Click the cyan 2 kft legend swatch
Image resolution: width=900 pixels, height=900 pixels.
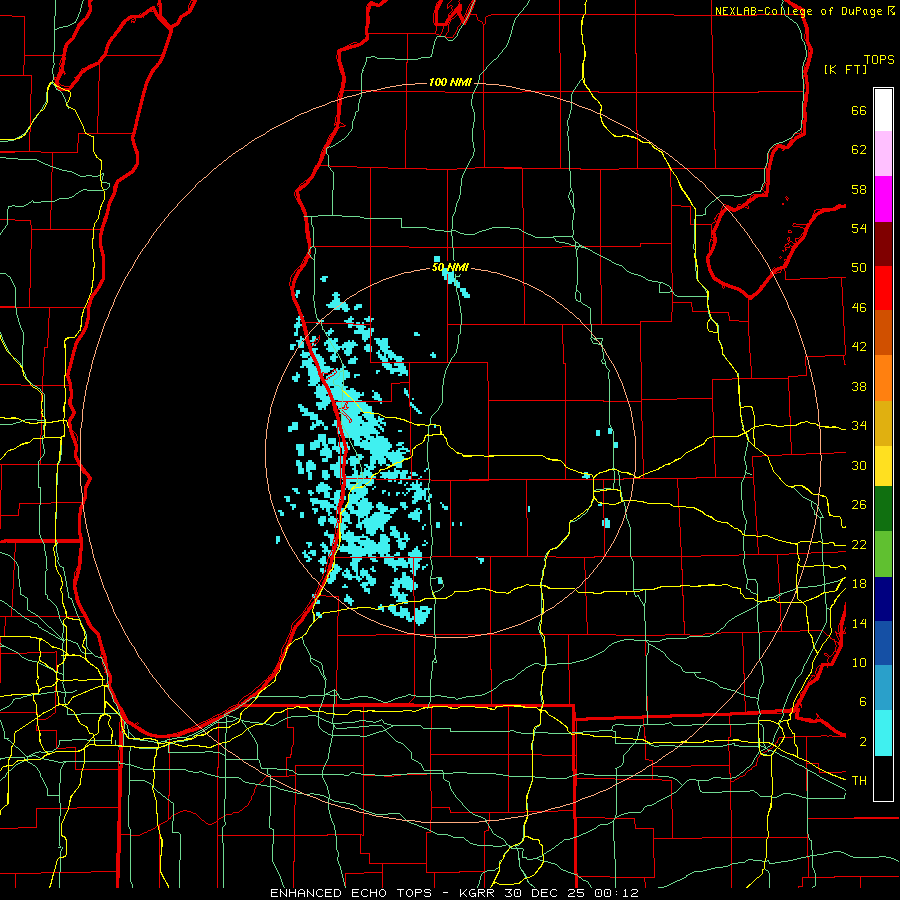click(883, 733)
